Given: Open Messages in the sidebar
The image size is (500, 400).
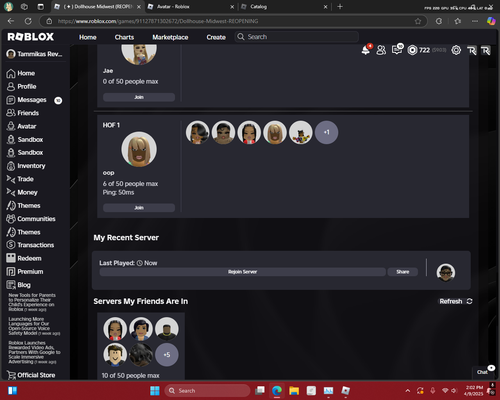Looking at the screenshot, I should pyautogui.click(x=27, y=100).
